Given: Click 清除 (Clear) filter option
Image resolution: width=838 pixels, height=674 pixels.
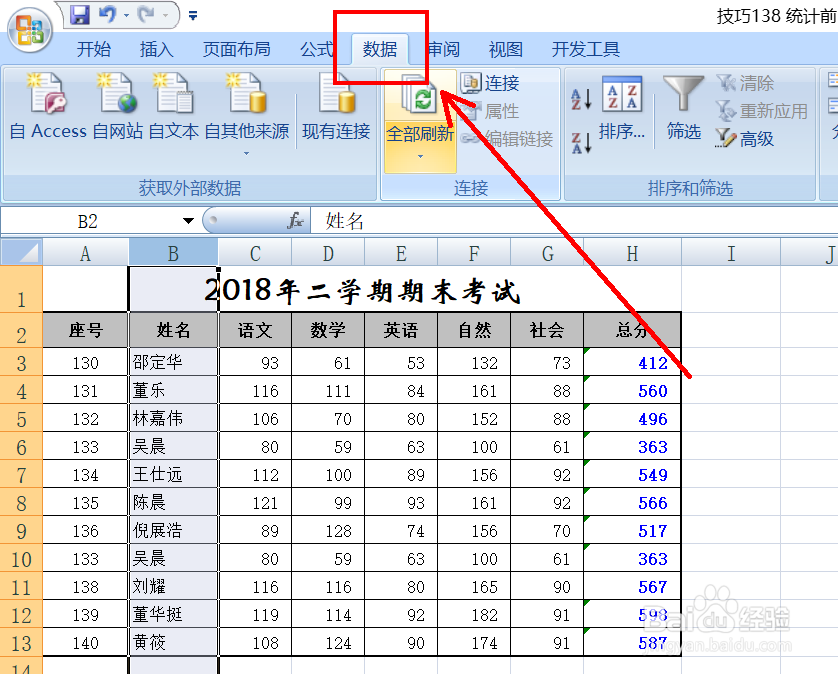Looking at the screenshot, I should (x=753, y=84).
